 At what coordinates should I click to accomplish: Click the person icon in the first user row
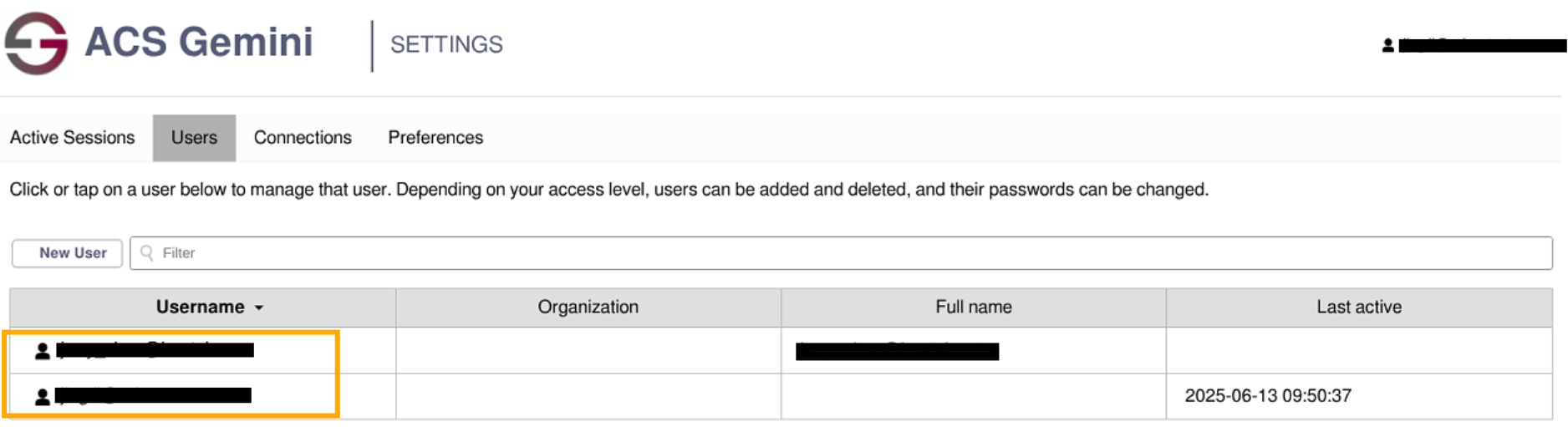coord(42,351)
